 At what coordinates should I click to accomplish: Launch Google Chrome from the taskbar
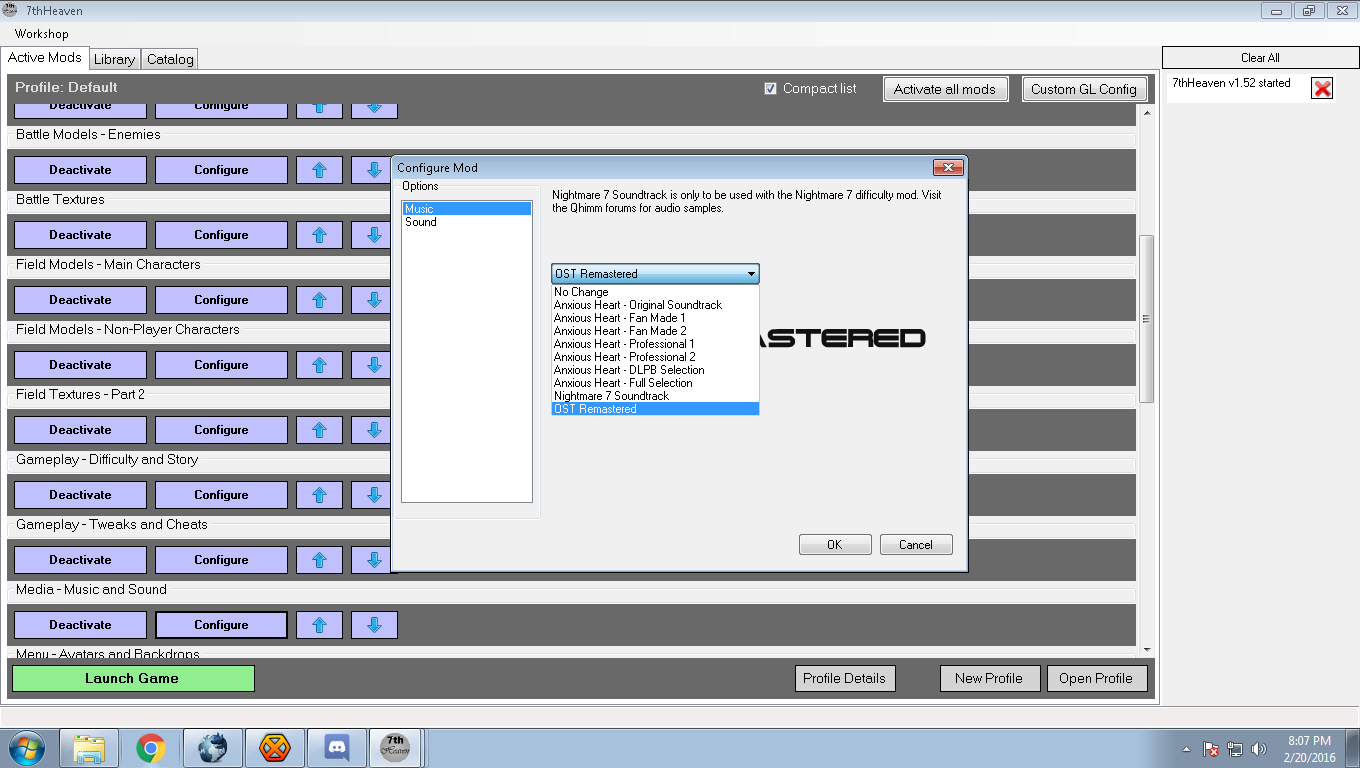click(x=151, y=748)
